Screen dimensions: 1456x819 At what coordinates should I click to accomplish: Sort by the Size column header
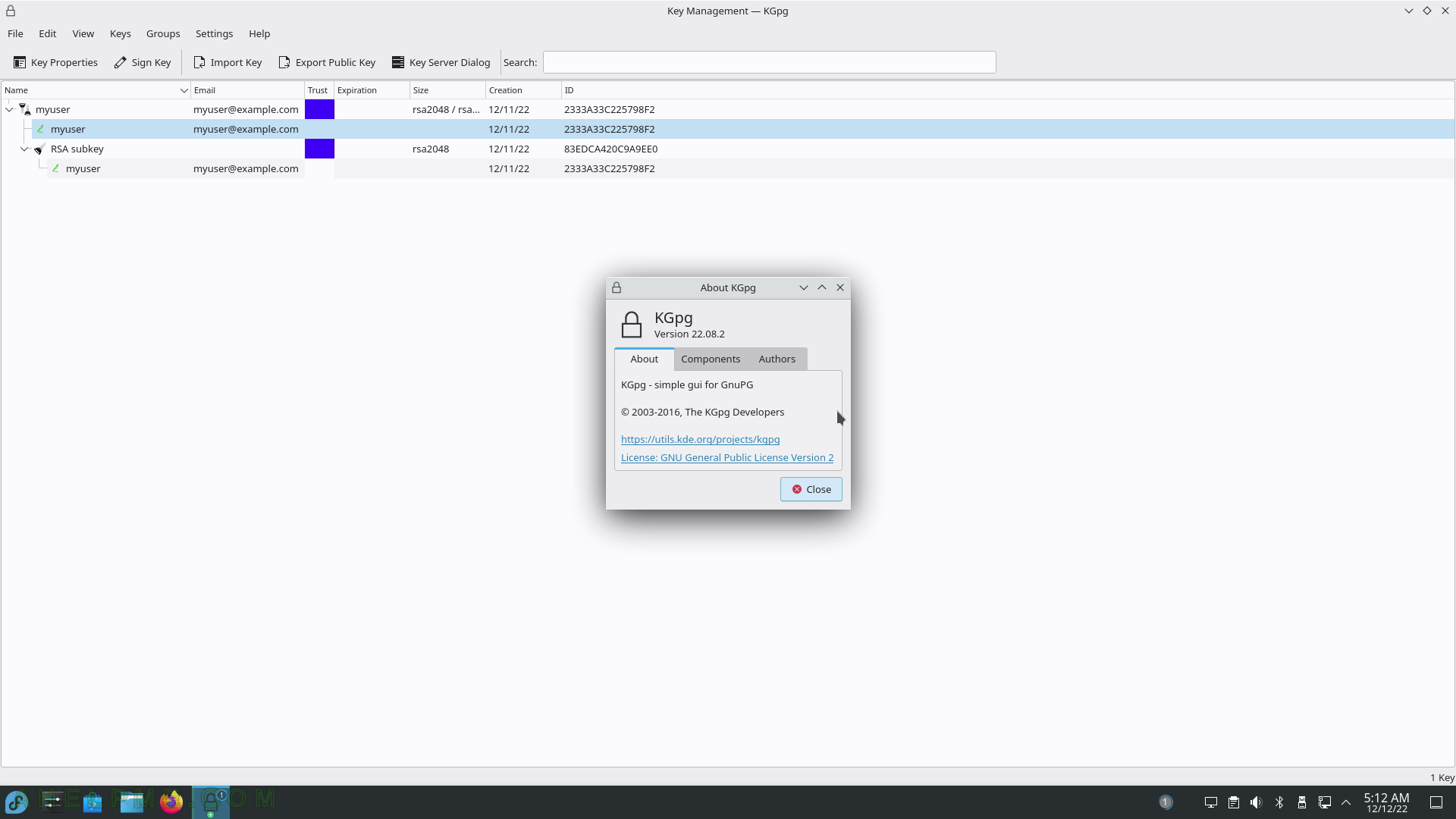pyautogui.click(x=447, y=90)
